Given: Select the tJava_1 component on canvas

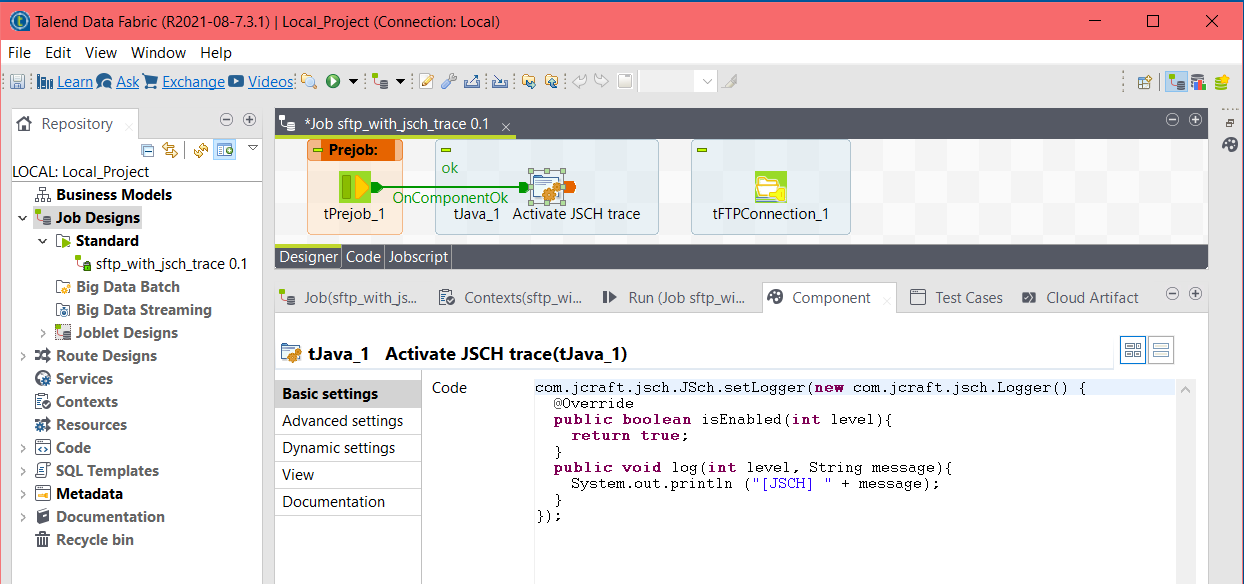Looking at the screenshot, I should point(546,187).
